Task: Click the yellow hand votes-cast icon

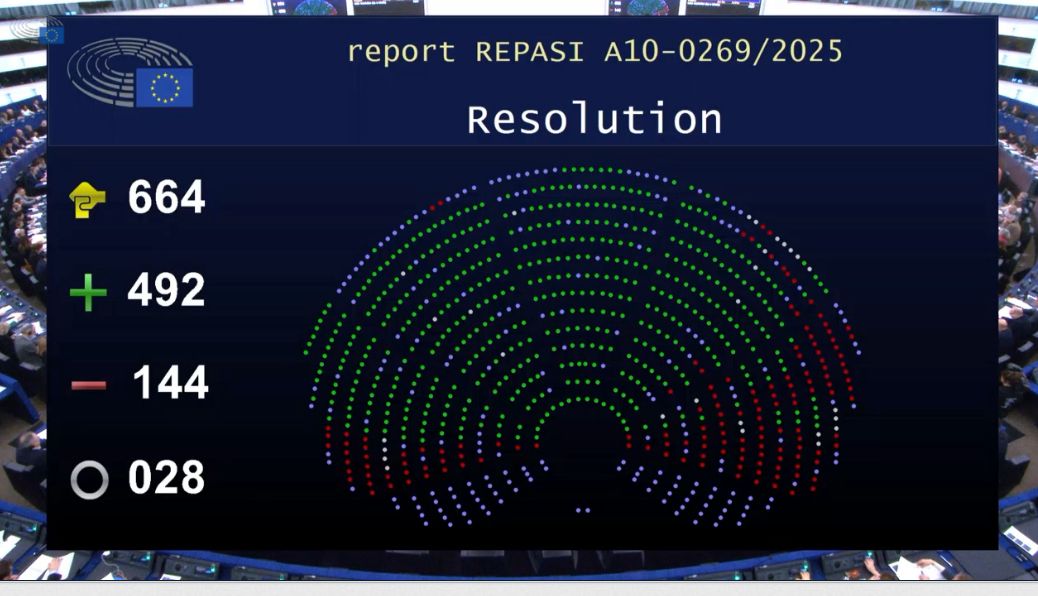Action: click(87, 199)
